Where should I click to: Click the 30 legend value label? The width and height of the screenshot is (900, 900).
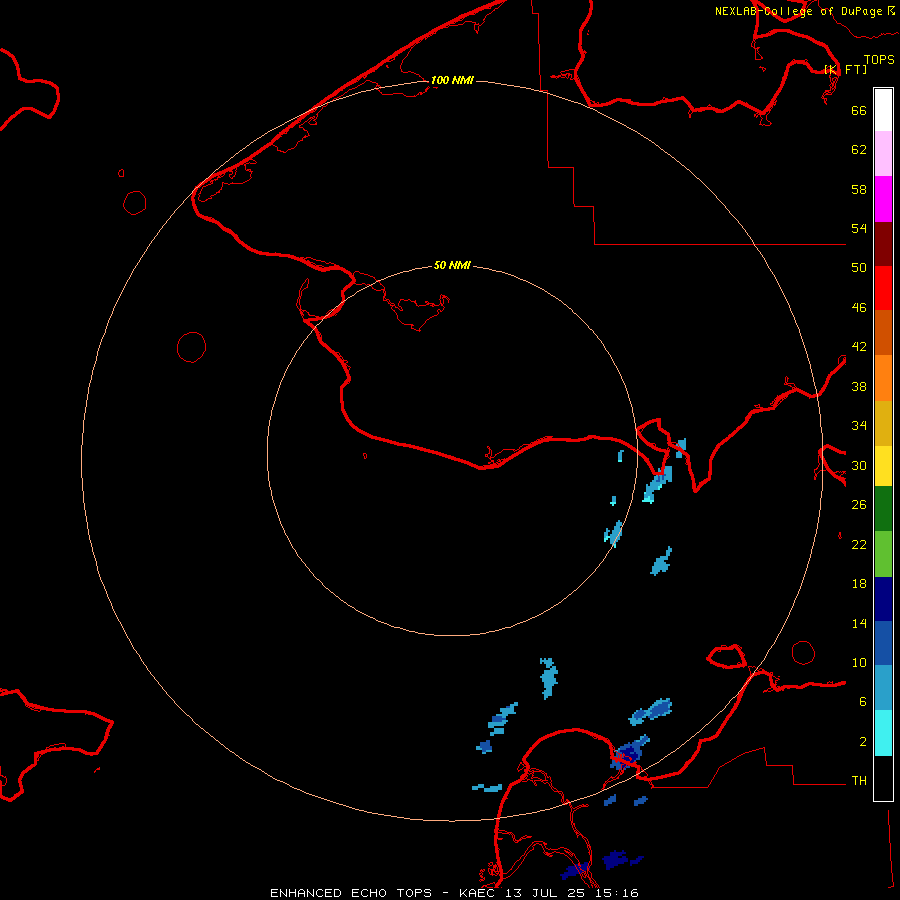pos(859,465)
